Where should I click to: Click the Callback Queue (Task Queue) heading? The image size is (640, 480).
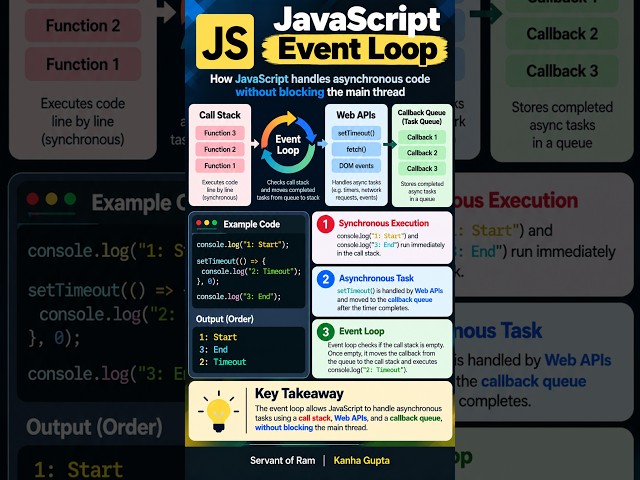tap(422, 117)
